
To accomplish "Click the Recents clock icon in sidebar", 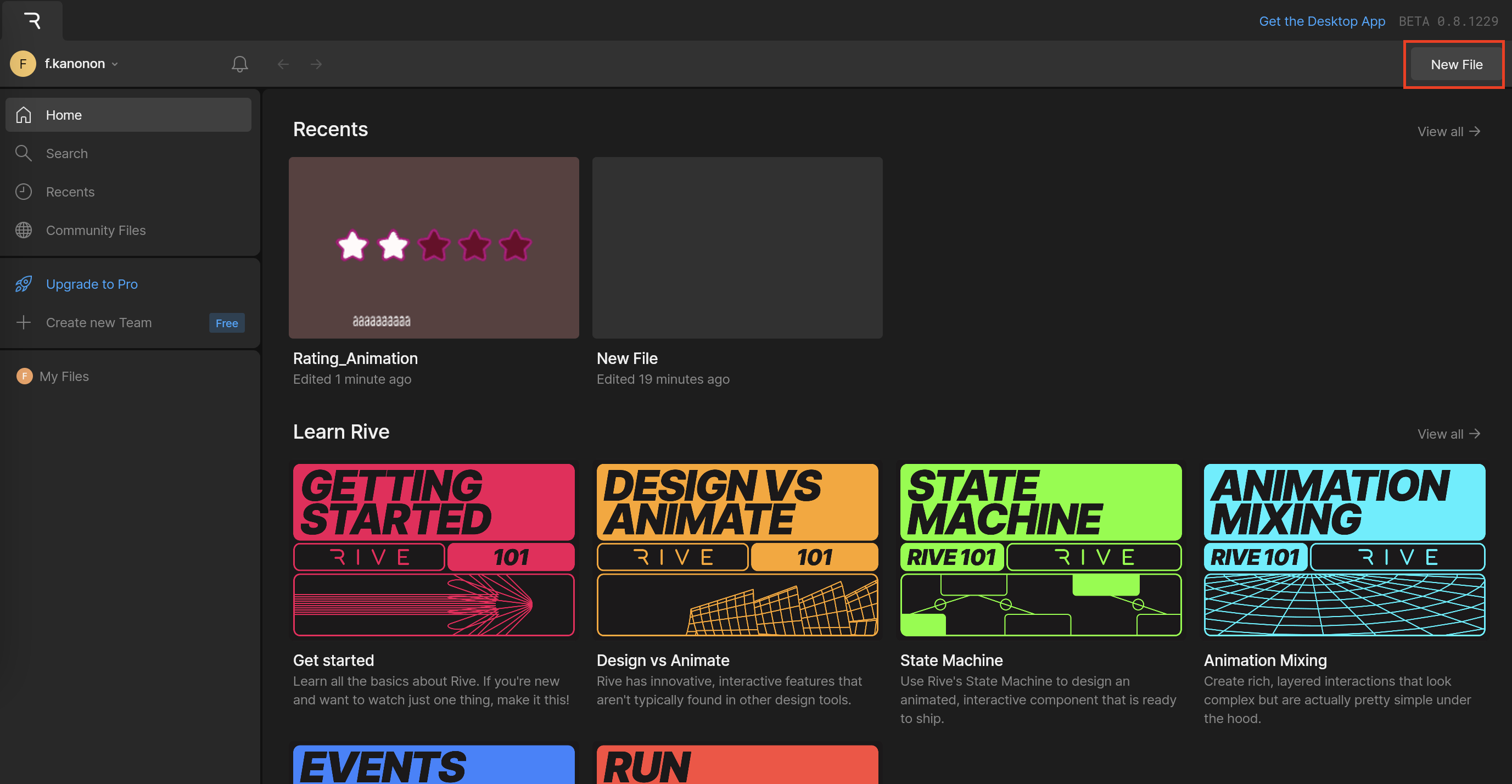I will point(24,192).
